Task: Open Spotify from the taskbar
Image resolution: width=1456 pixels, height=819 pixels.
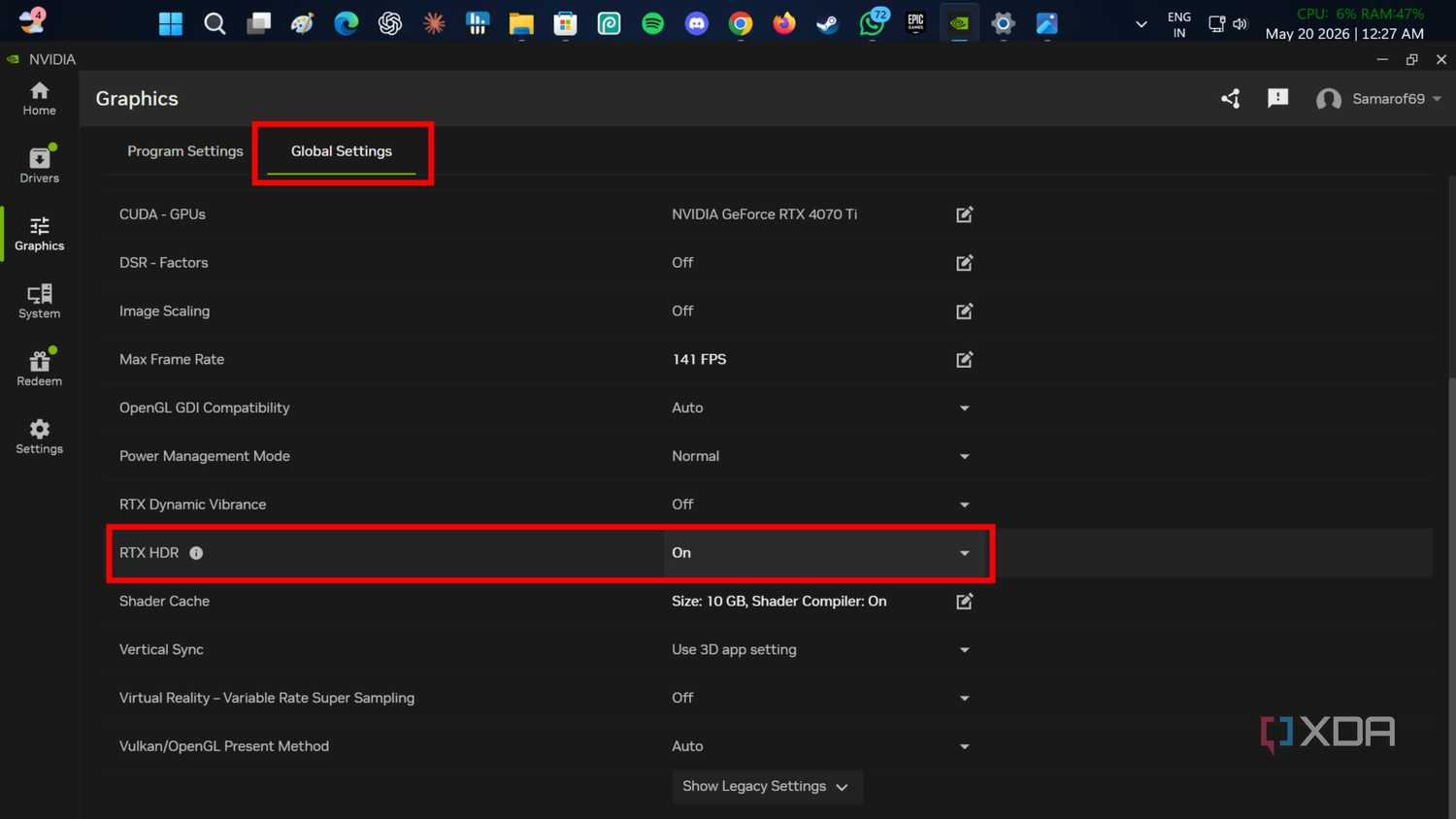Action: (652, 23)
